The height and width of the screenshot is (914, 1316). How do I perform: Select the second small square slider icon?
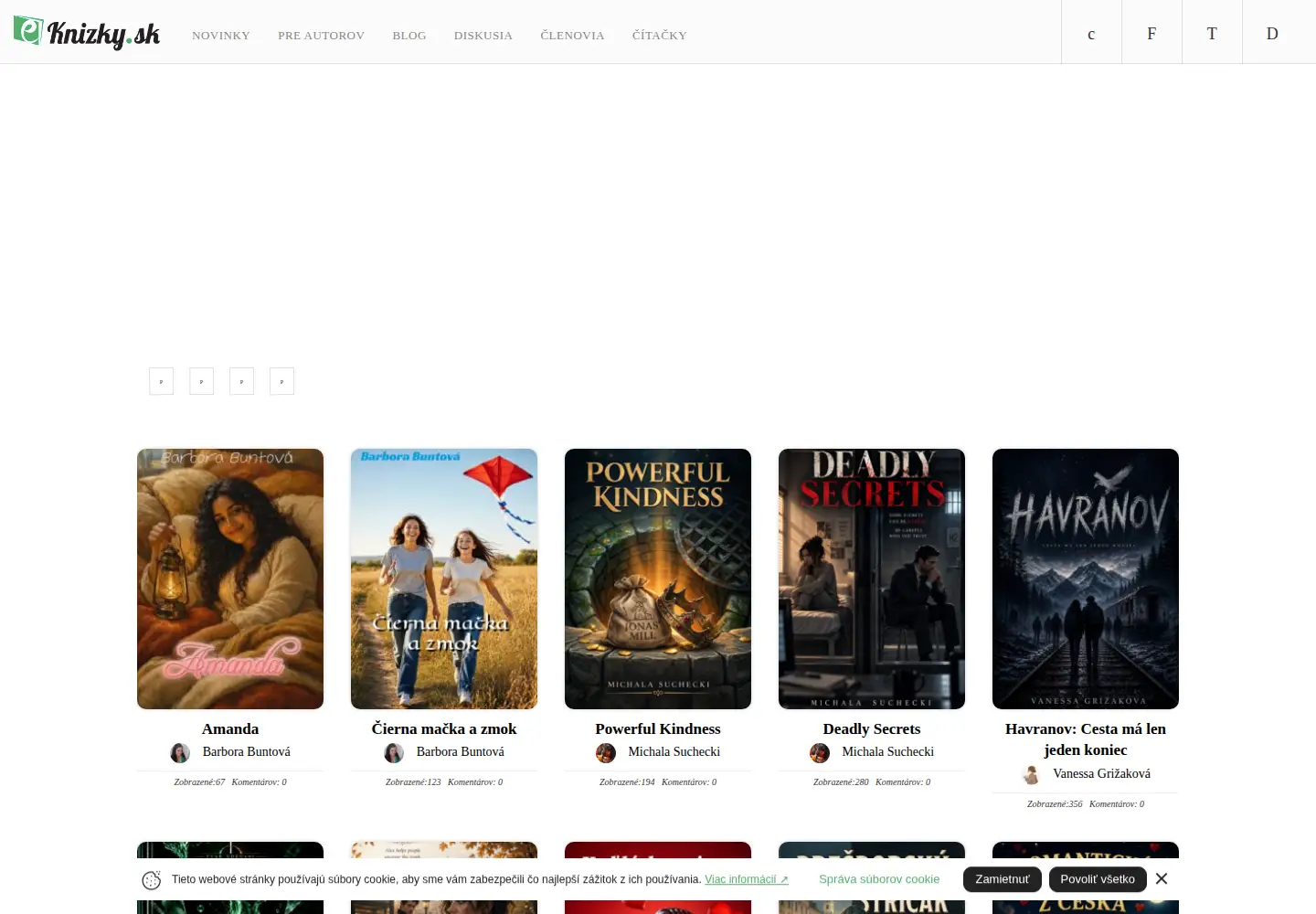pyautogui.click(x=201, y=381)
